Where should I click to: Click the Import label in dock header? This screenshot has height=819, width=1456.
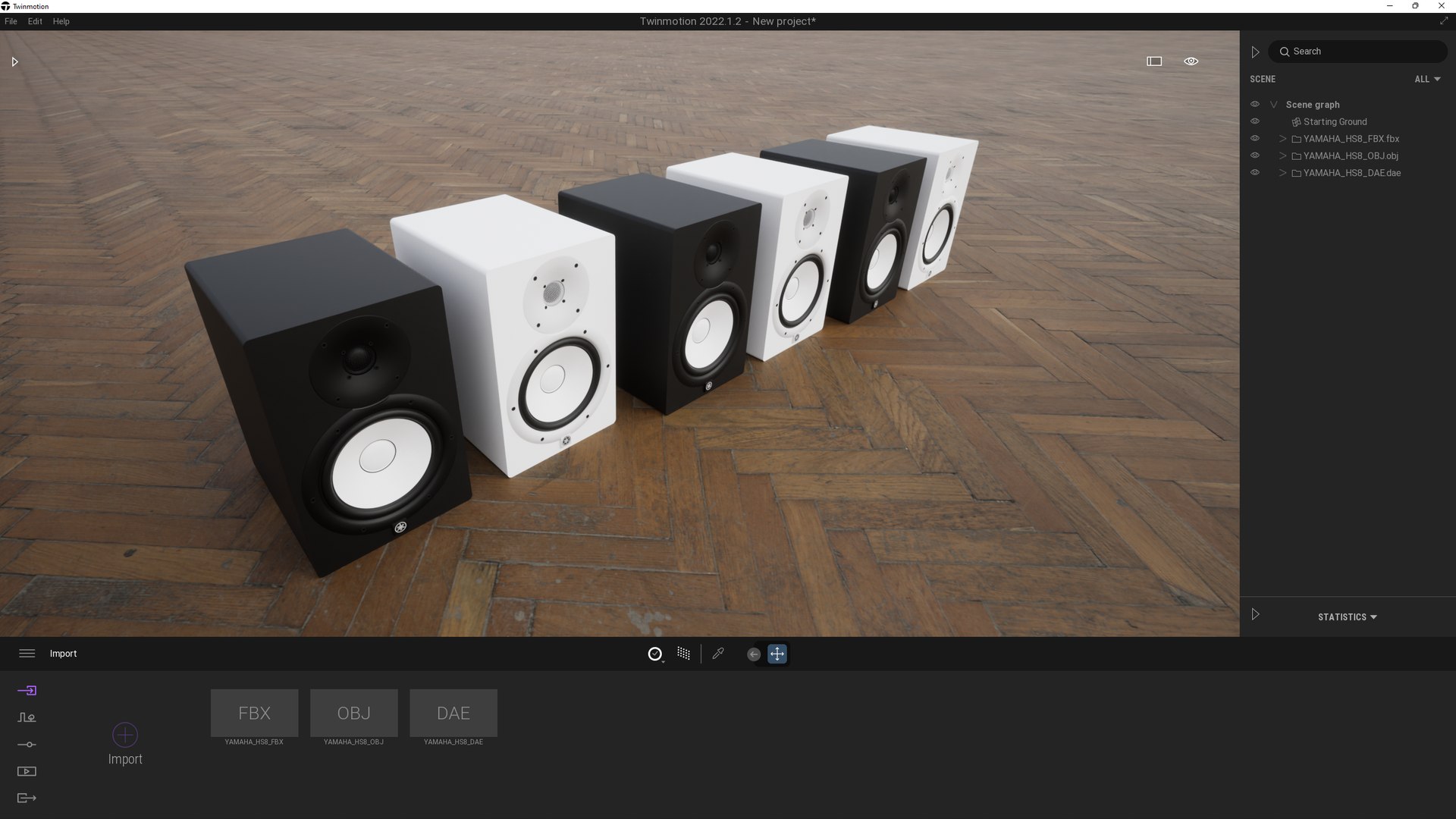[63, 654]
